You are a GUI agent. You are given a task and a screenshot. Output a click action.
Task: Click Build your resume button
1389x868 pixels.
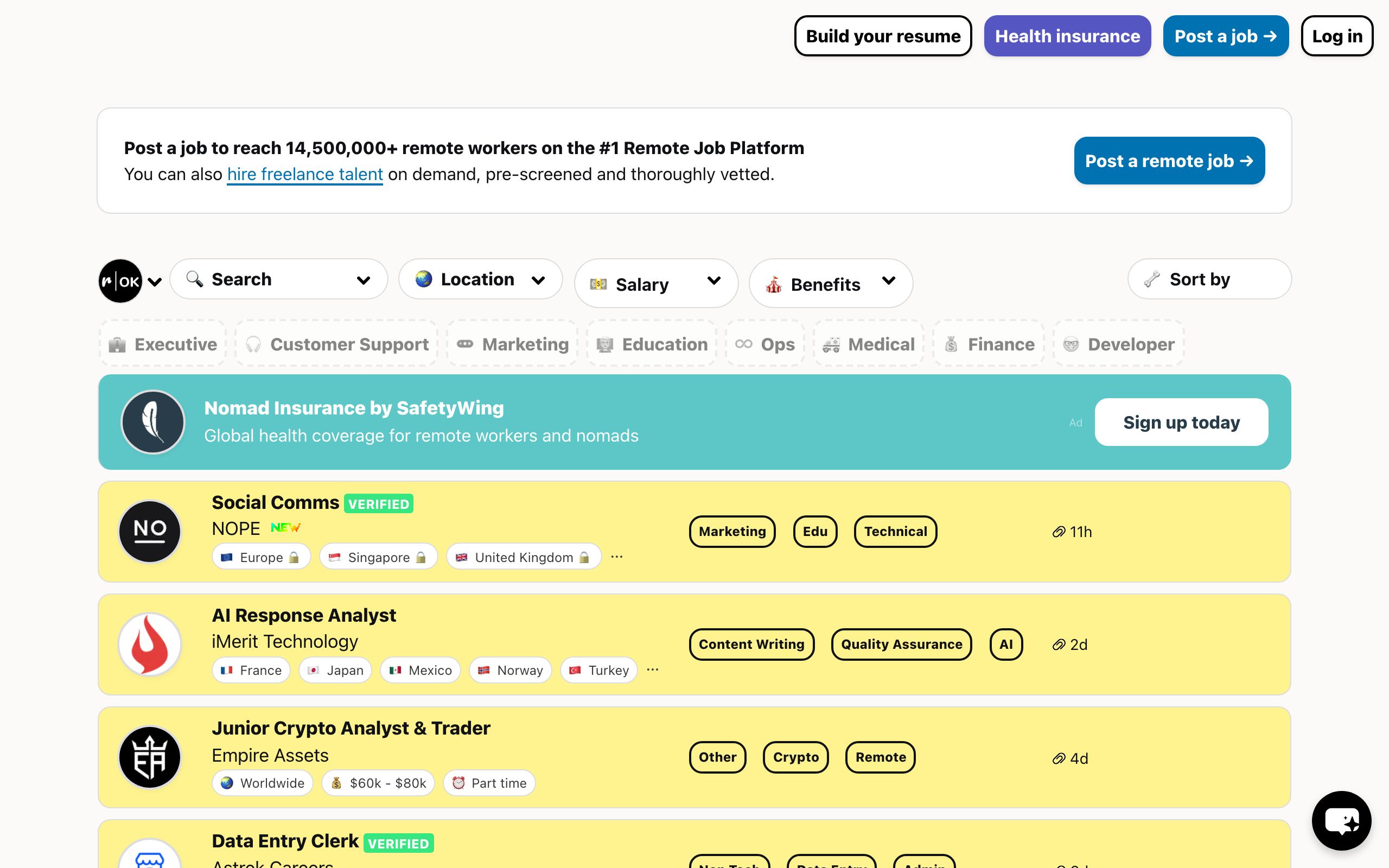pyautogui.click(x=883, y=36)
